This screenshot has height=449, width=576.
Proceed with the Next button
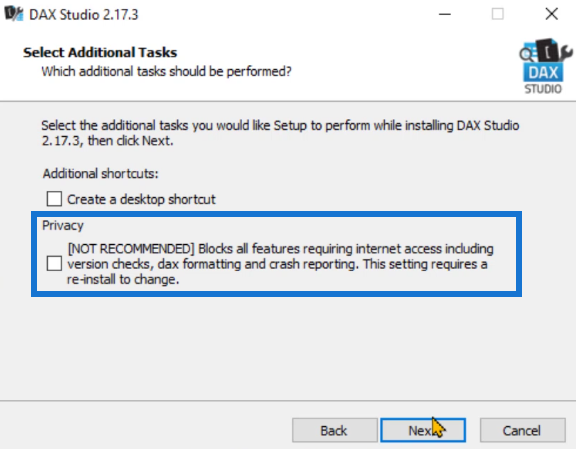click(423, 430)
